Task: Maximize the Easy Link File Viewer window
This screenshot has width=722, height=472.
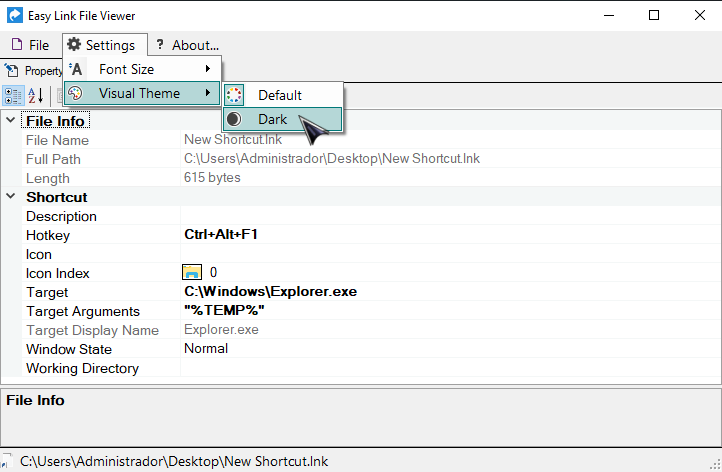Action: click(654, 15)
